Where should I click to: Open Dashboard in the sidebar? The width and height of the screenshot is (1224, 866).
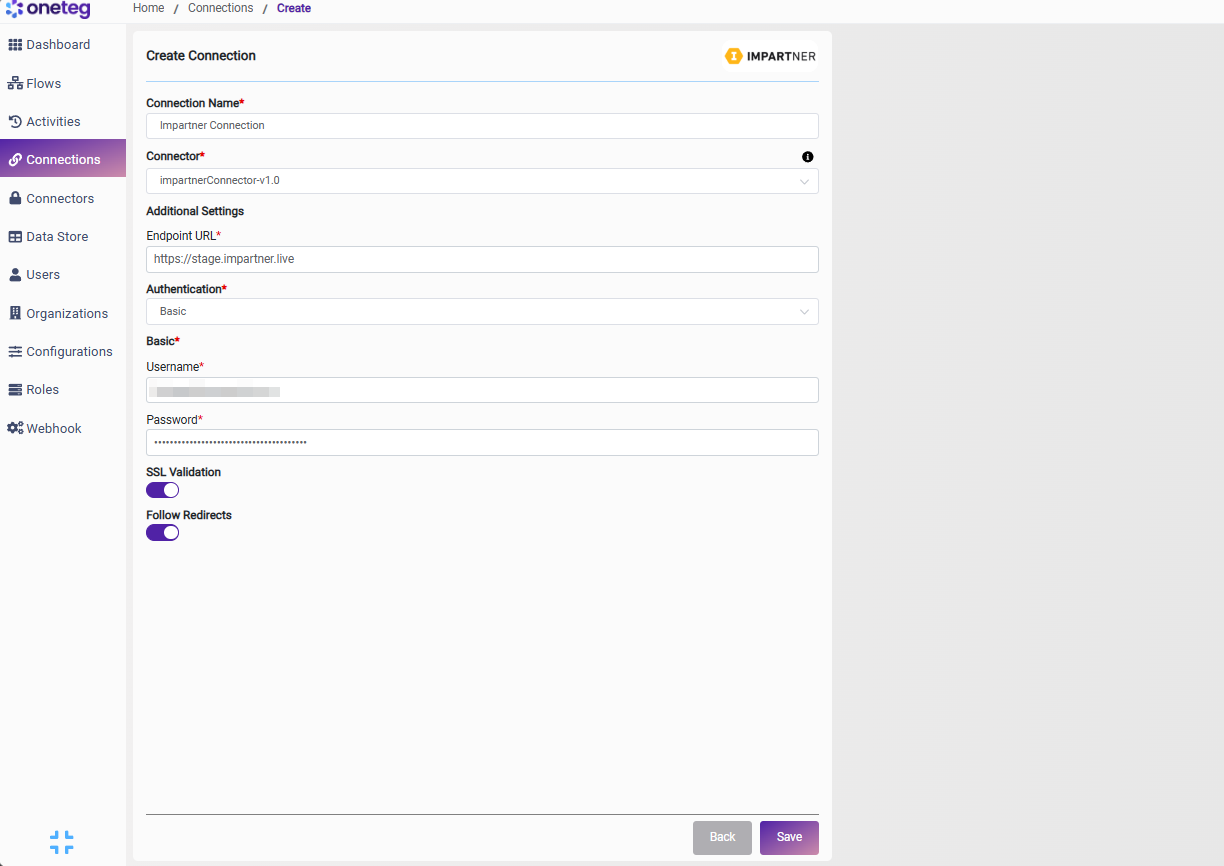[62, 45]
